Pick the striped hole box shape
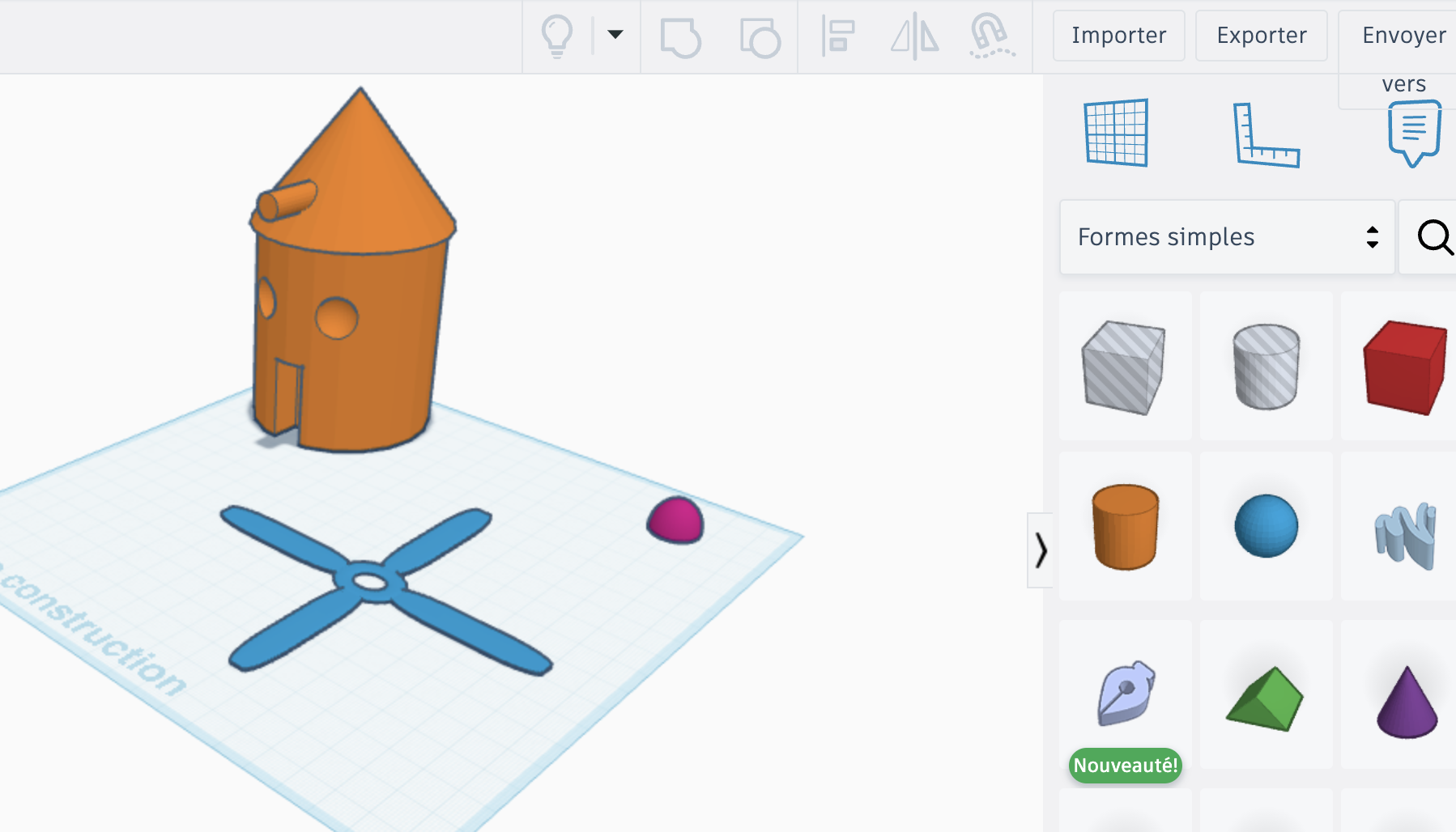 coord(1124,367)
